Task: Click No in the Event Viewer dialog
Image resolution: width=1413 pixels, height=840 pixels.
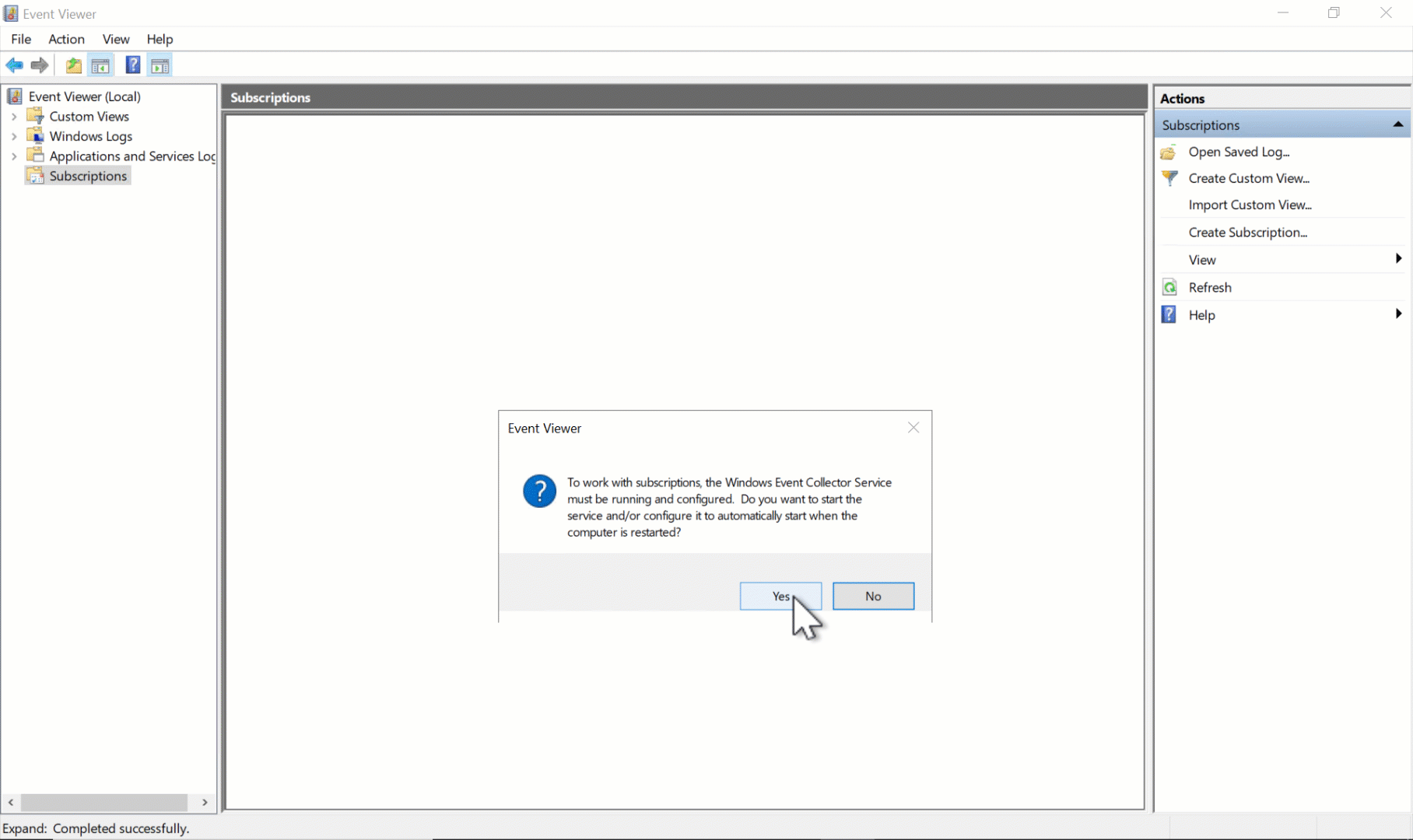Action: [x=873, y=596]
